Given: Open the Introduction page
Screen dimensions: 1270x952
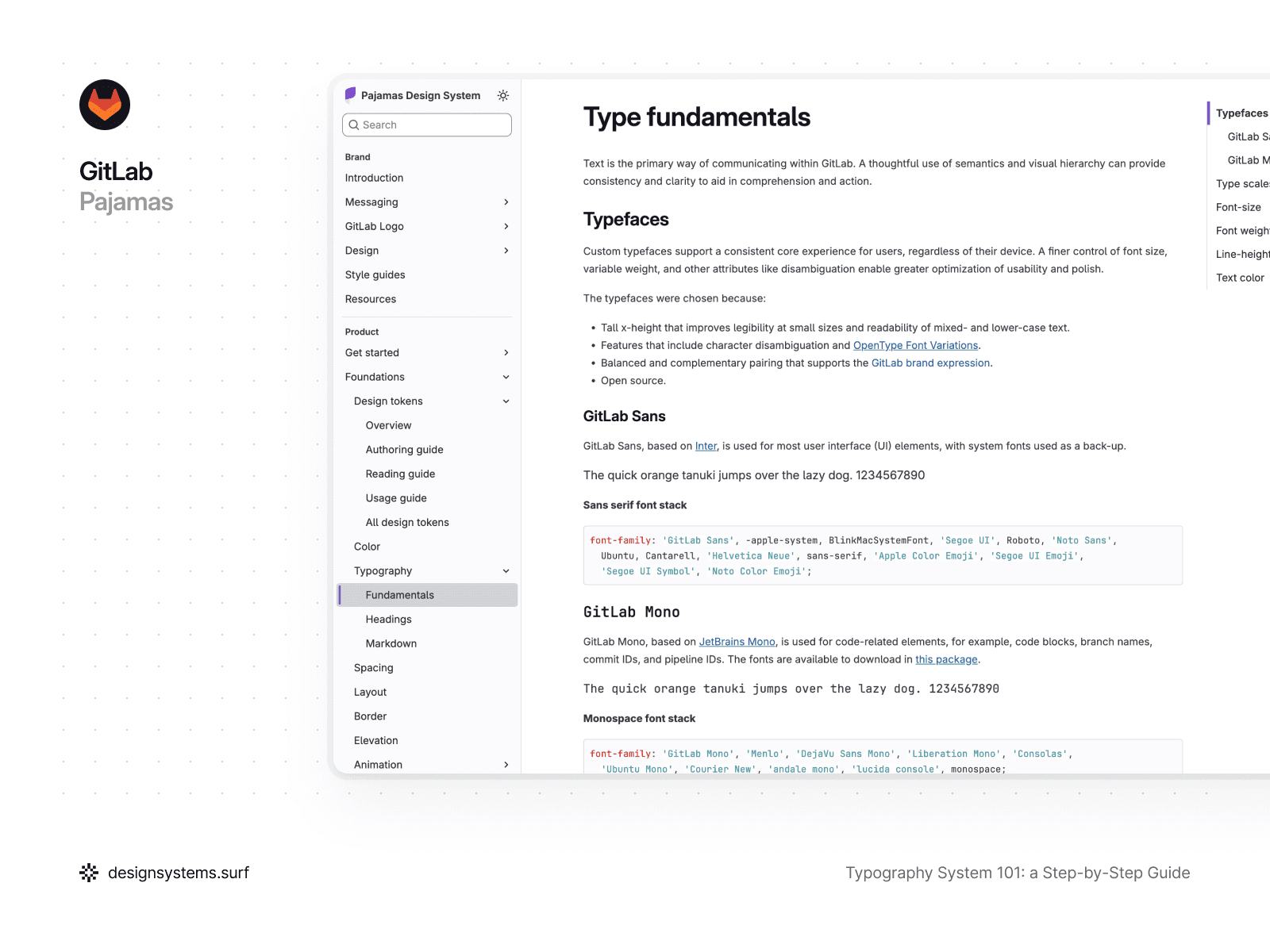Looking at the screenshot, I should coord(374,178).
